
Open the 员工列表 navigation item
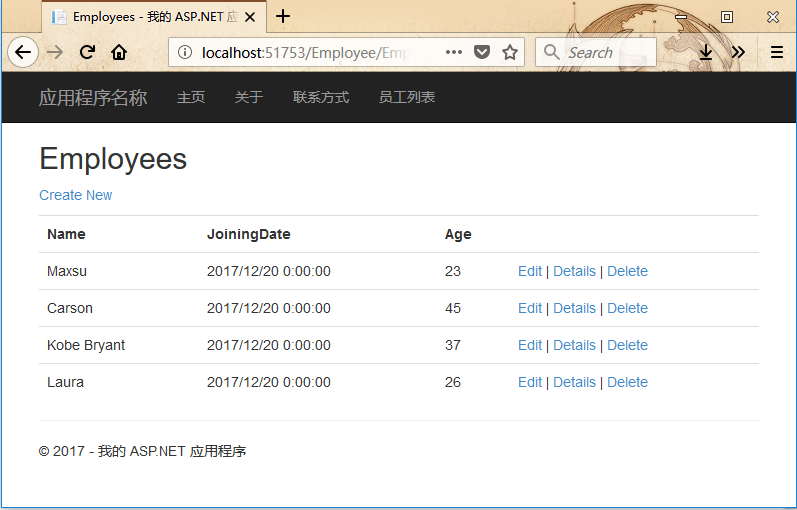[407, 97]
